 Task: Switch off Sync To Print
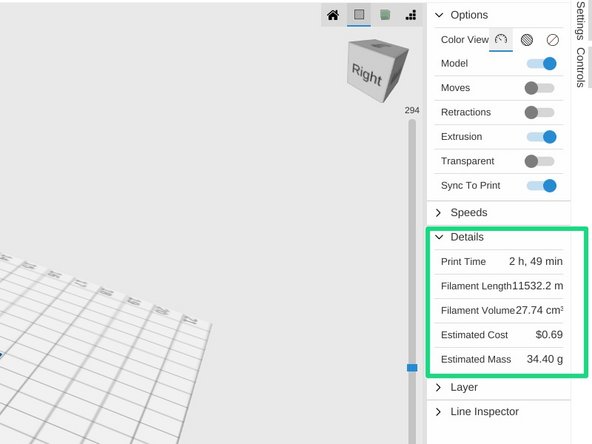[x=541, y=185]
